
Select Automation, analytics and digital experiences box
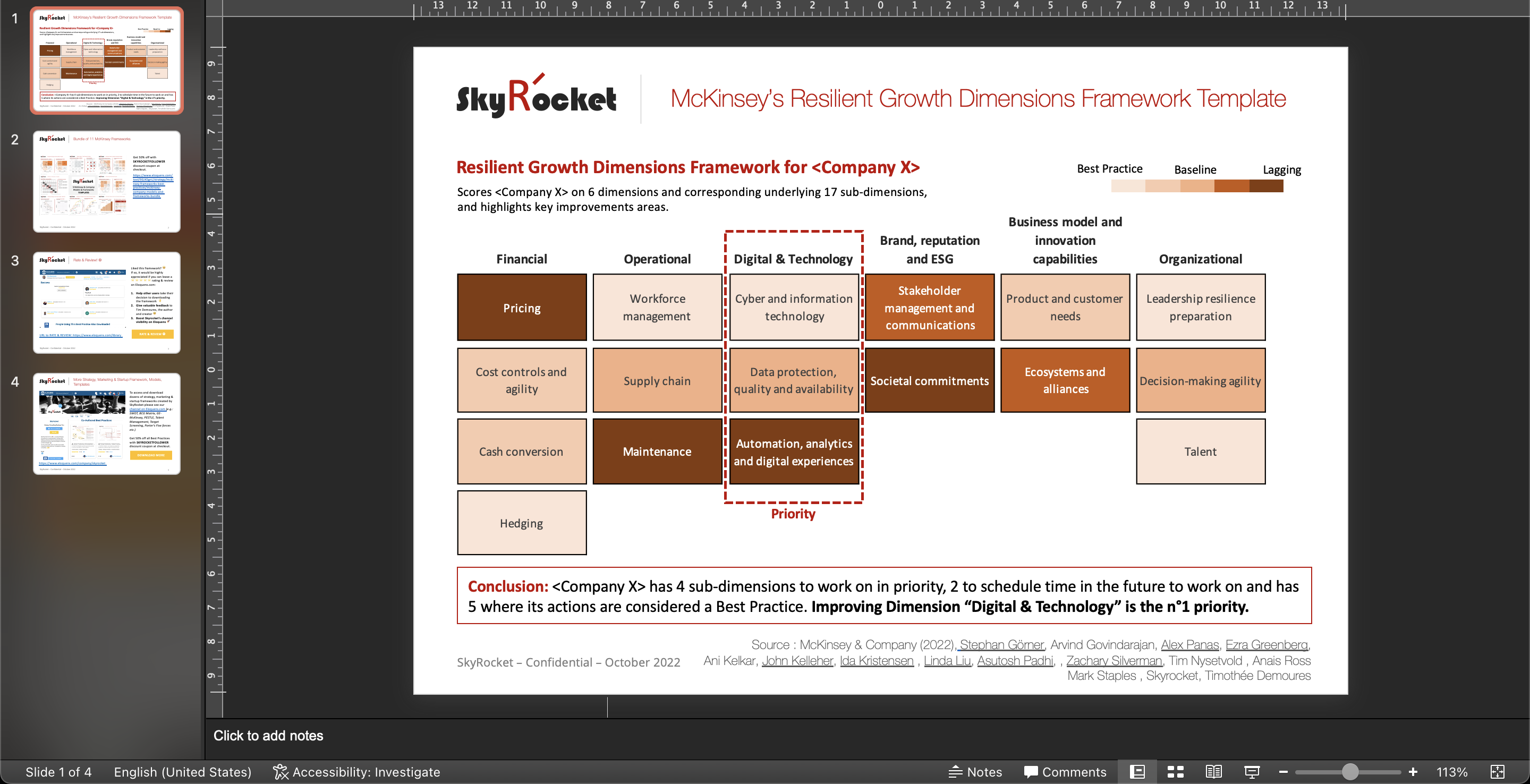click(x=794, y=451)
